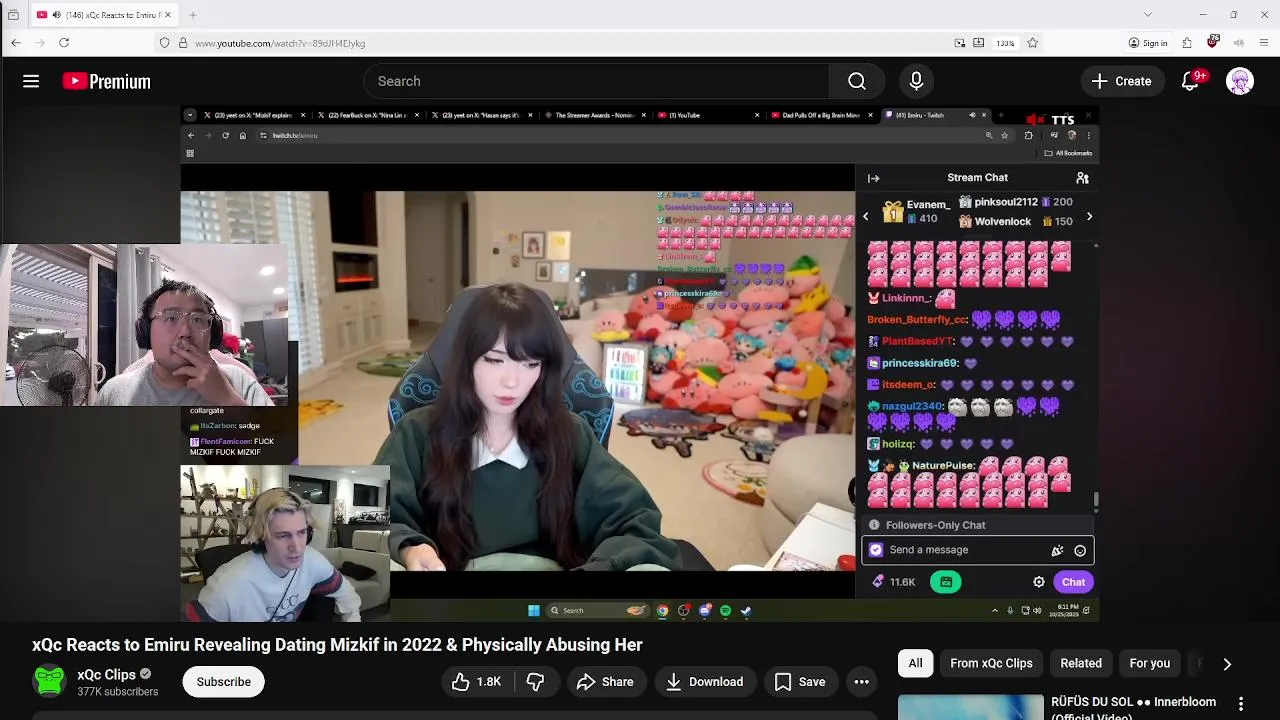Open more actions three-dot menu
The image size is (1280, 720).
[x=861, y=682]
